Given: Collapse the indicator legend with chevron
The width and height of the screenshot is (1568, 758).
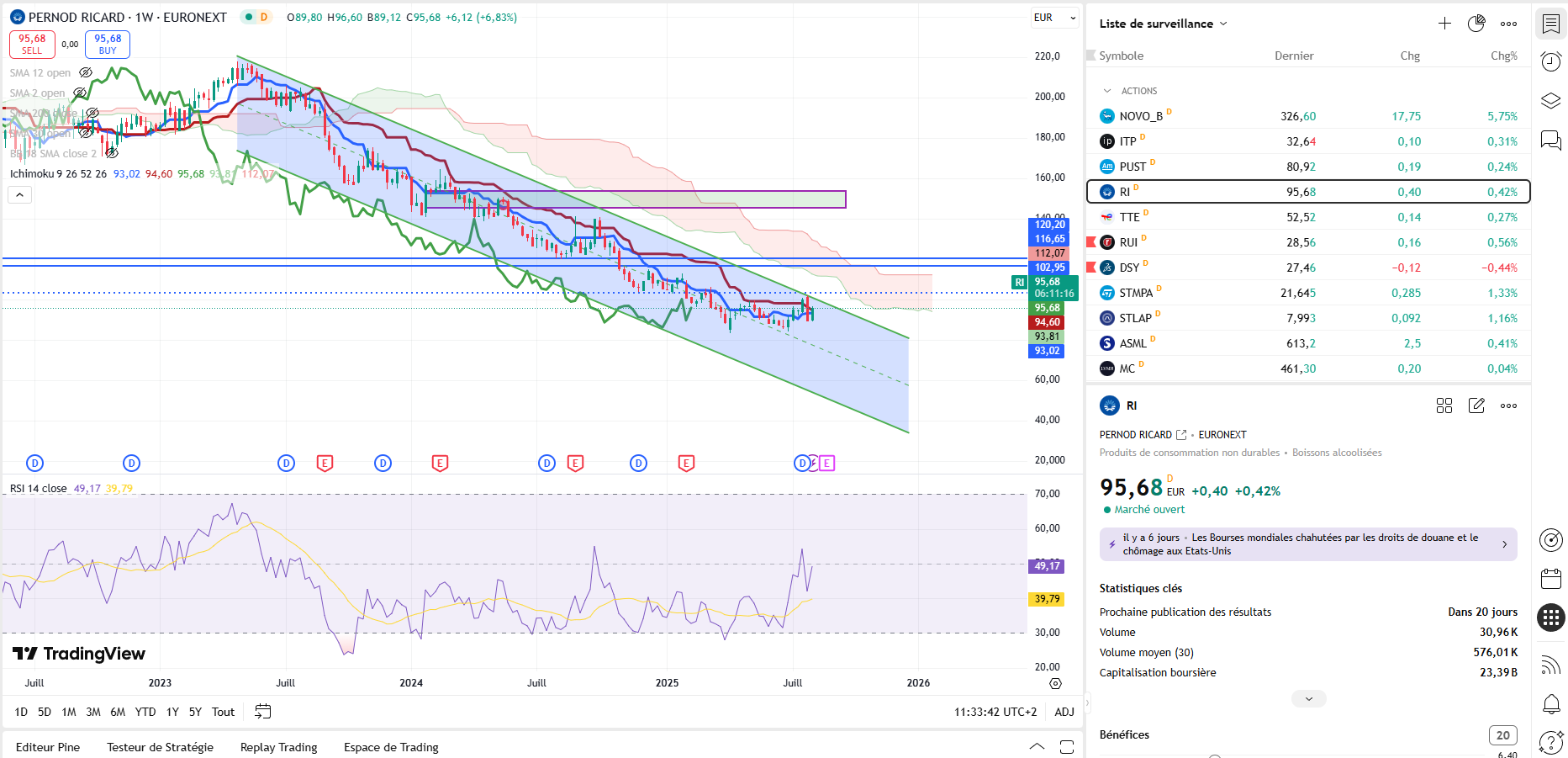Looking at the screenshot, I should [20, 195].
